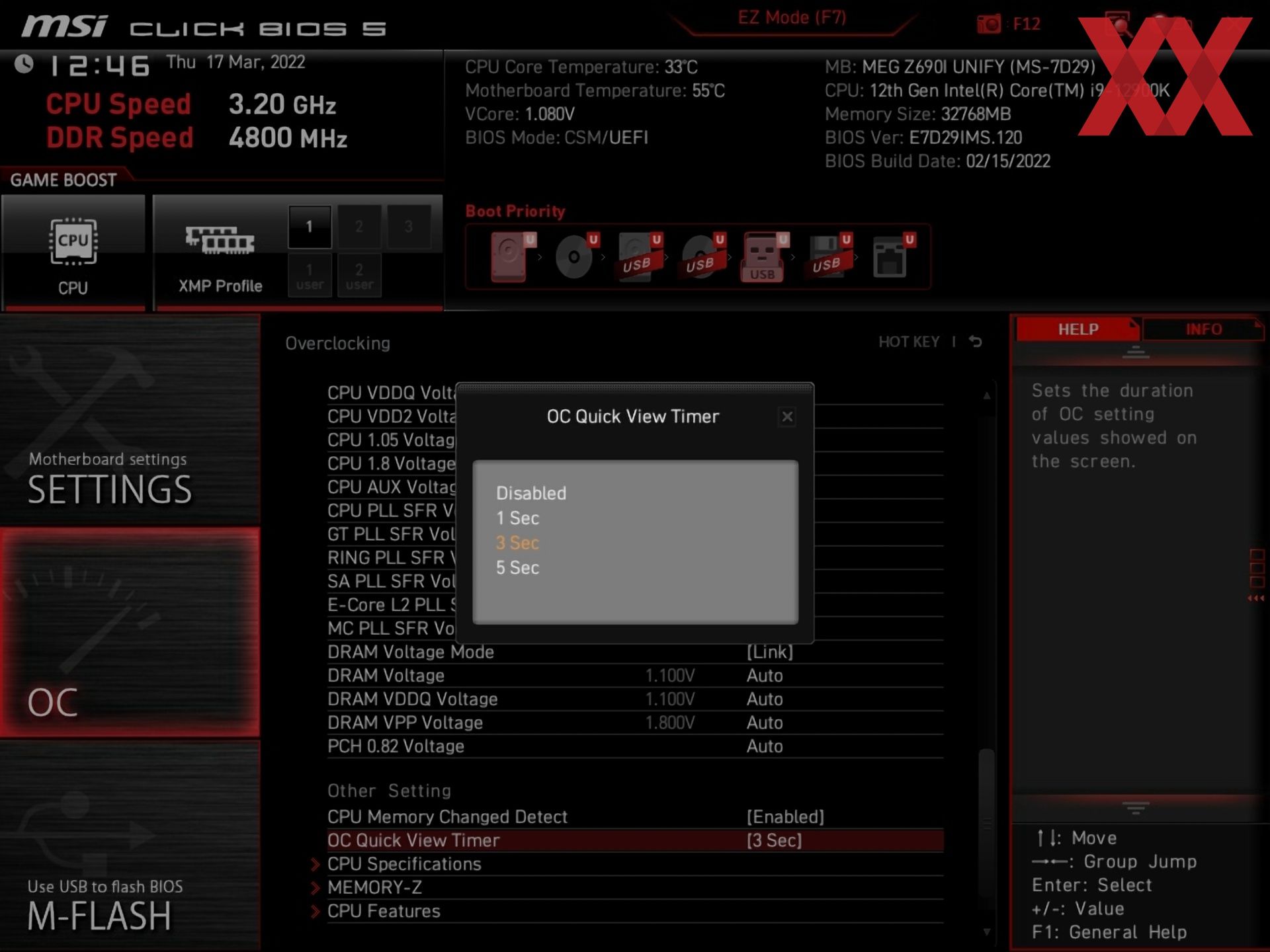
Task: Take a screenshot with the F12 camera icon
Action: click(x=989, y=24)
